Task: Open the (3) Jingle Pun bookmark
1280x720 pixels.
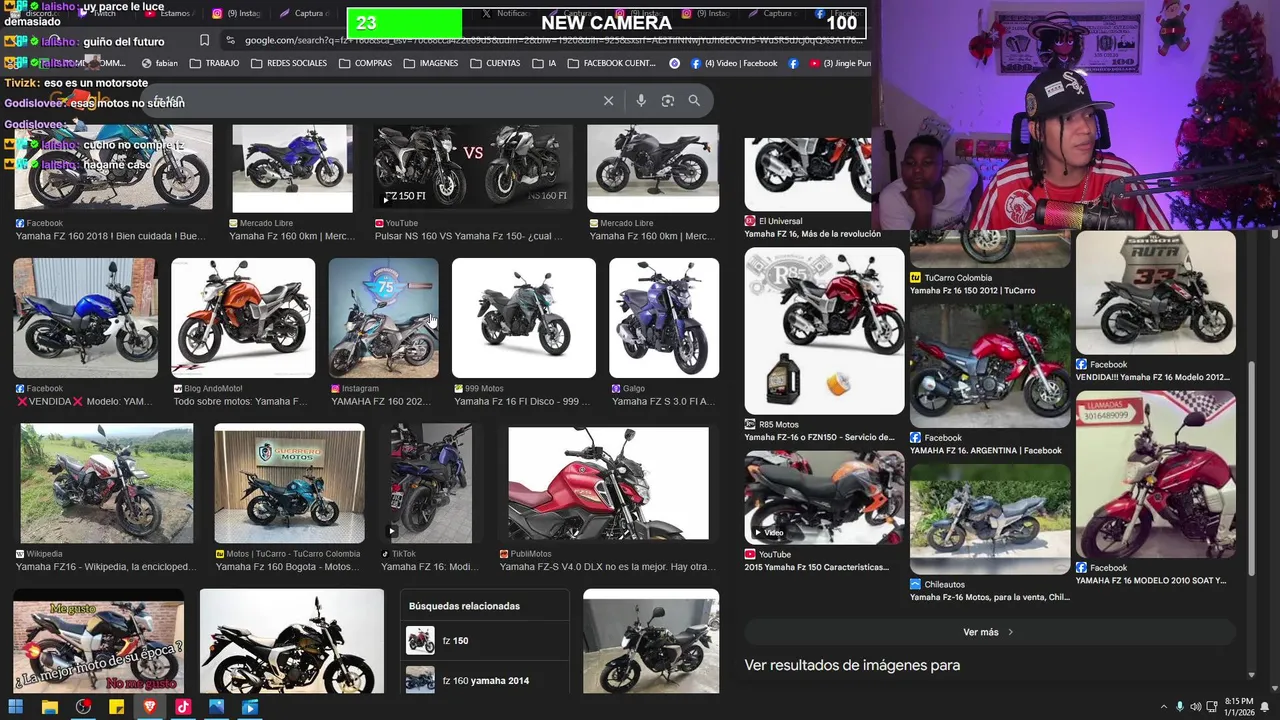Action: point(840,63)
